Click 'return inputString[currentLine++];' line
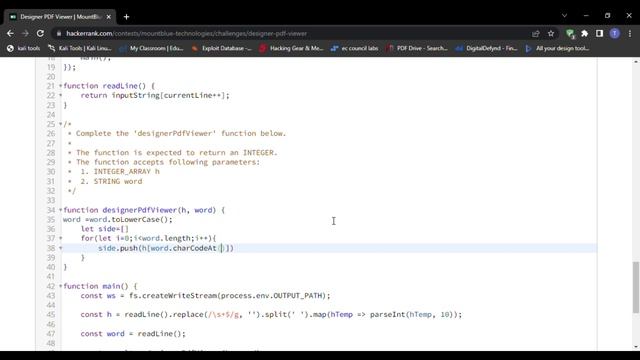 [x=155, y=96]
